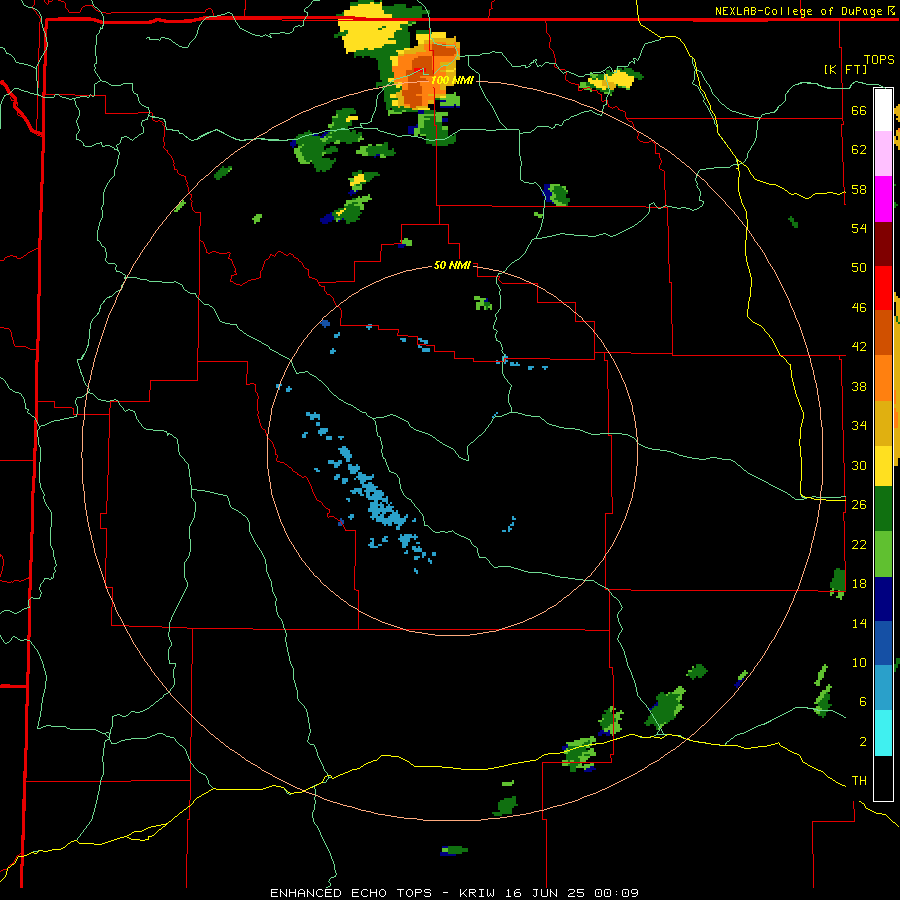Pick the navy blue legend swatch
The height and width of the screenshot is (900, 900).
click(883, 599)
